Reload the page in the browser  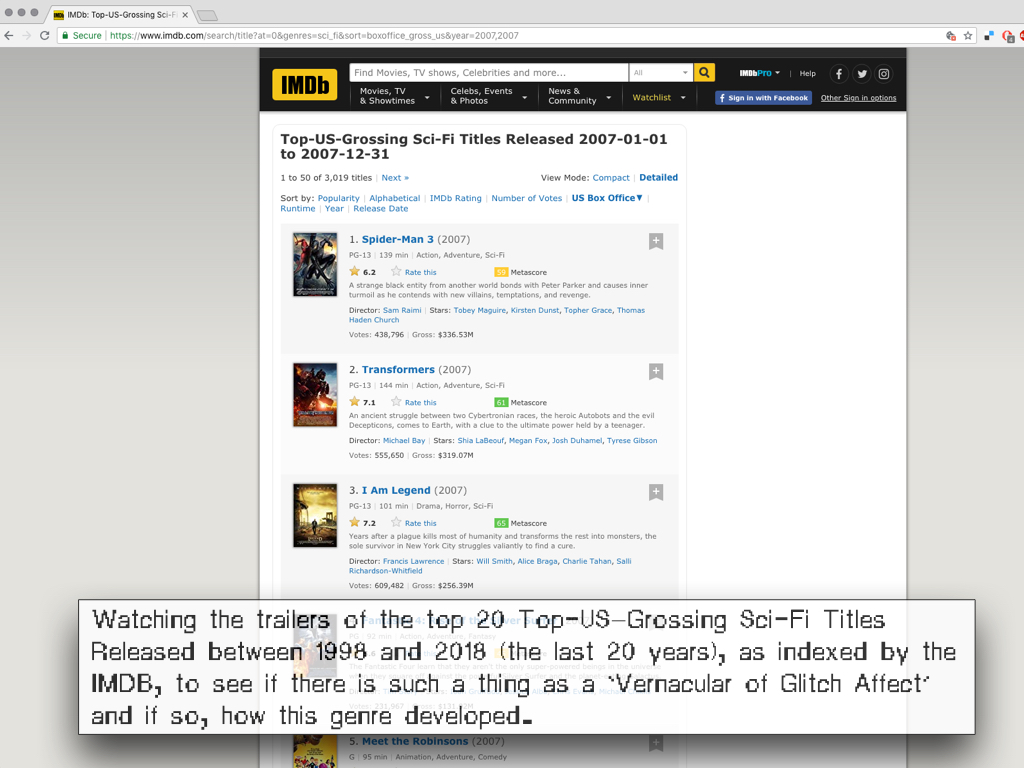pyautogui.click(x=44, y=35)
